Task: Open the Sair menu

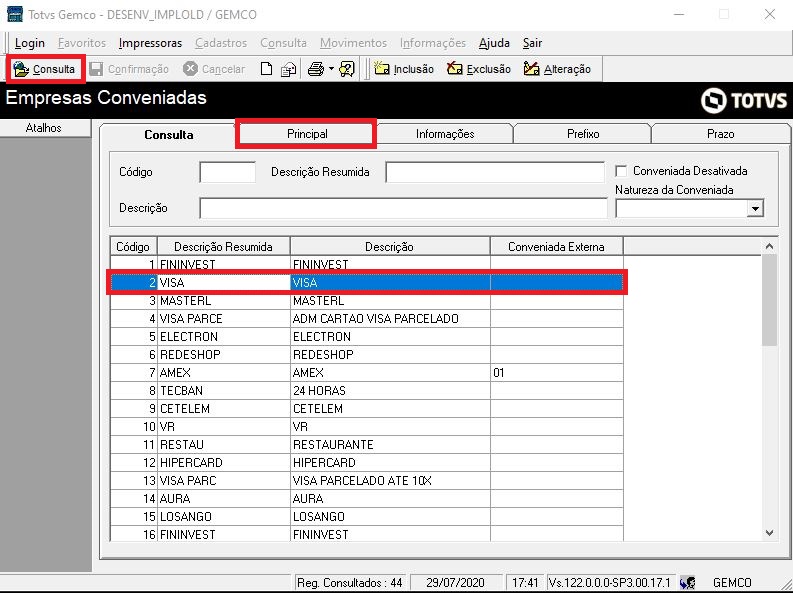Action: [533, 43]
